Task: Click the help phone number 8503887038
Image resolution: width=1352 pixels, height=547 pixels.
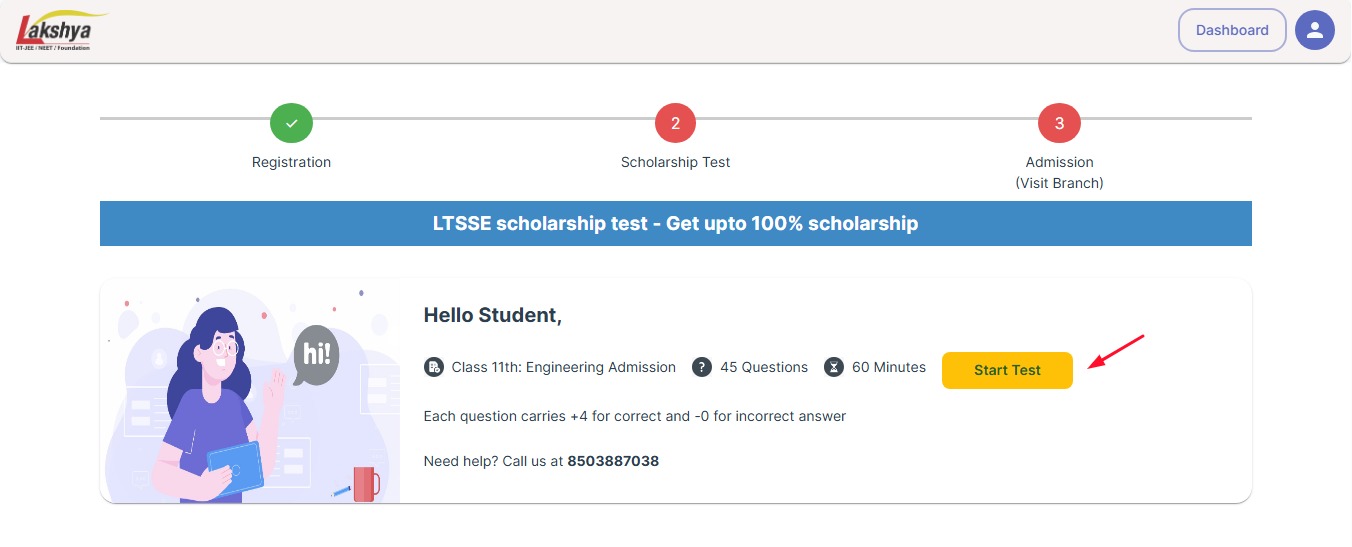Action: [x=613, y=461]
